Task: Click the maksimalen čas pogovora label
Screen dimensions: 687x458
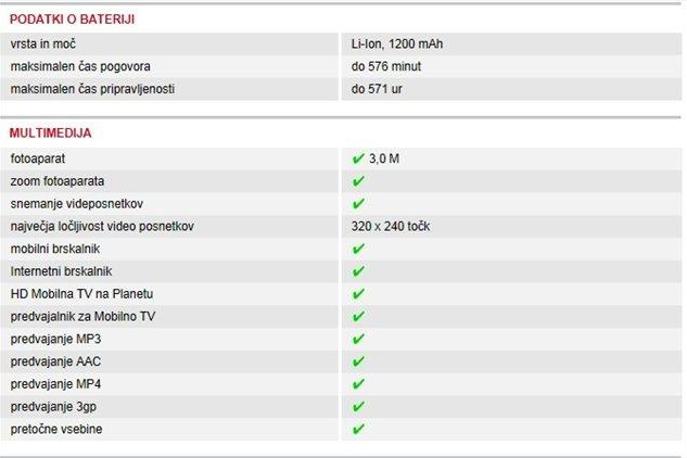Action: pyautogui.click(x=81, y=67)
